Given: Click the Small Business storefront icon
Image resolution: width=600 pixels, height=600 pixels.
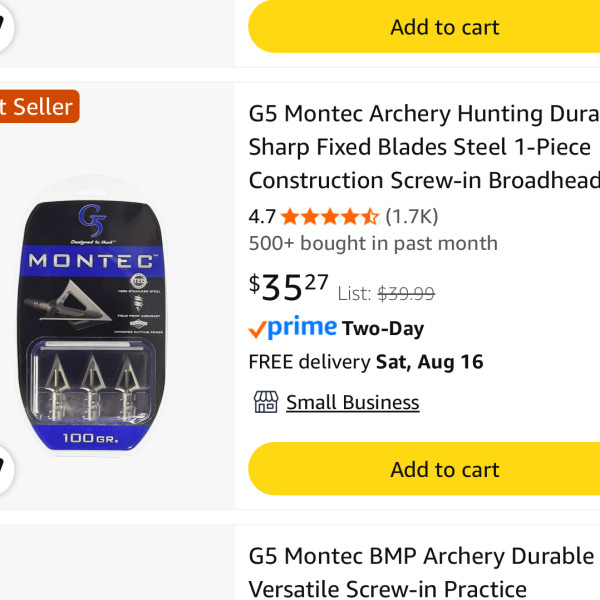Looking at the screenshot, I should 266,402.
